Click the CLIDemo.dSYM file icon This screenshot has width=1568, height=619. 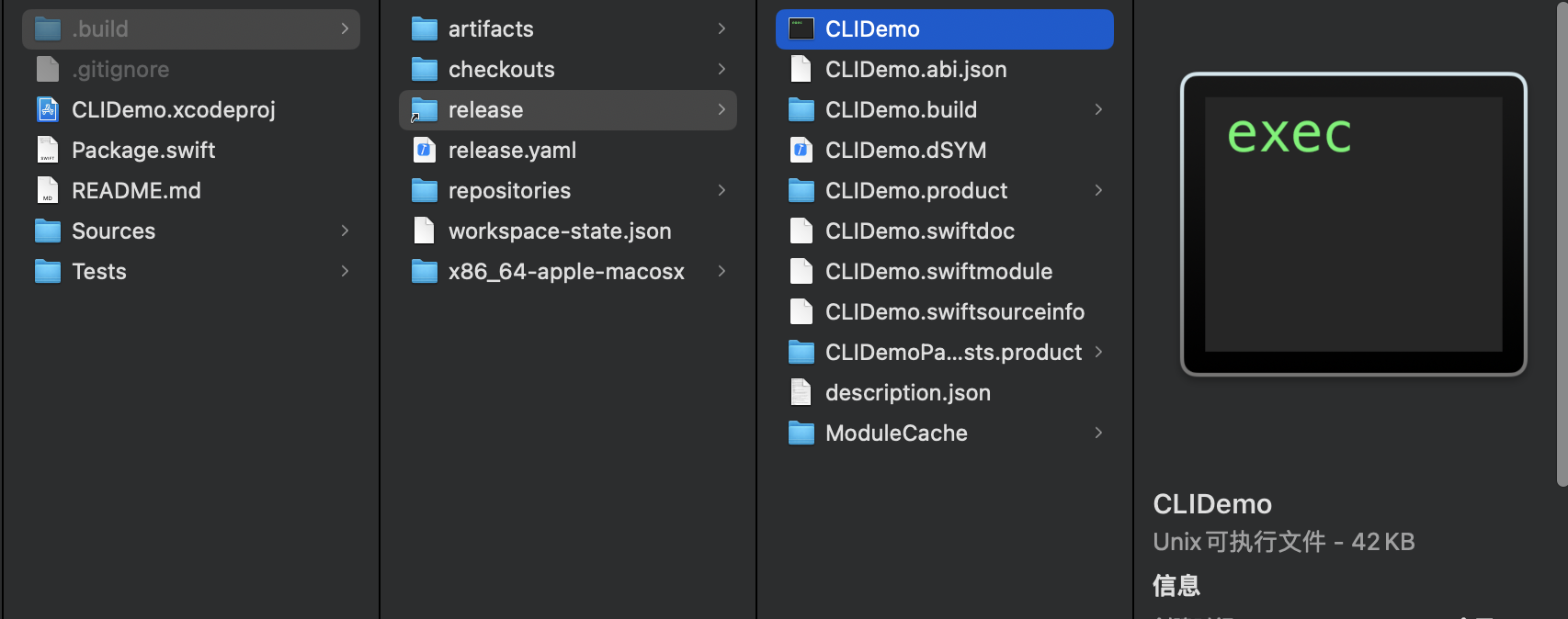tap(801, 151)
